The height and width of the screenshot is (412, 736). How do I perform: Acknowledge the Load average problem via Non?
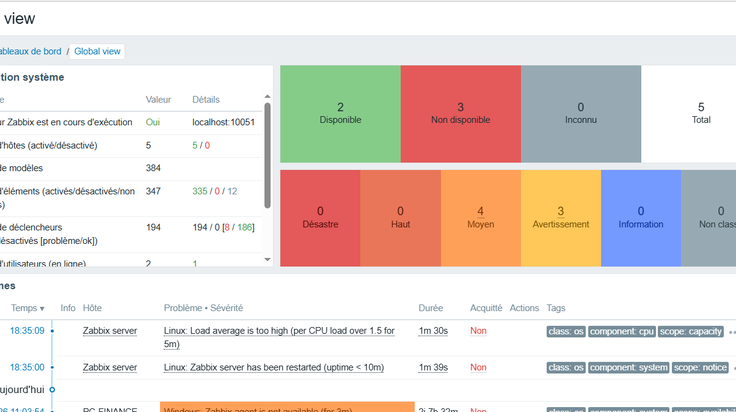click(x=478, y=330)
